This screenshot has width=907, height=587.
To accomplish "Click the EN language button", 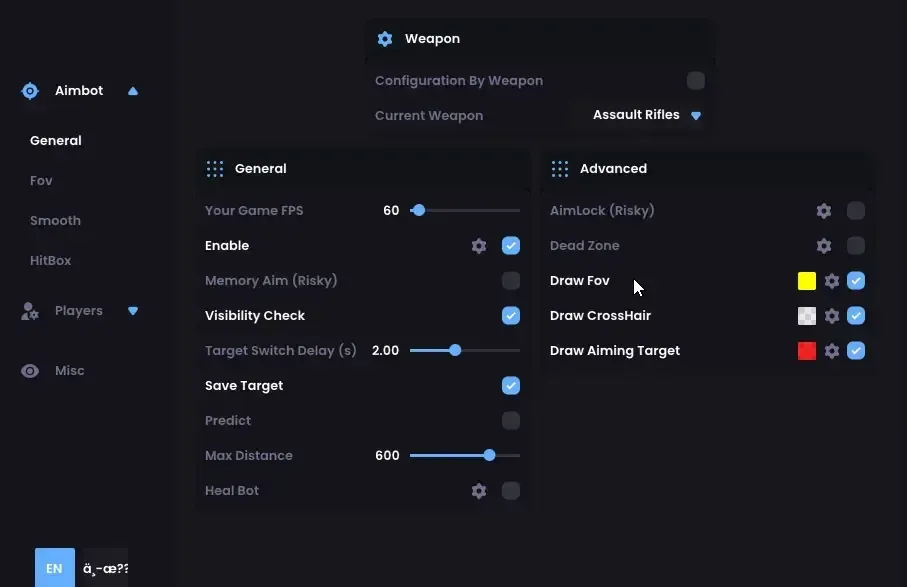I will [55, 567].
